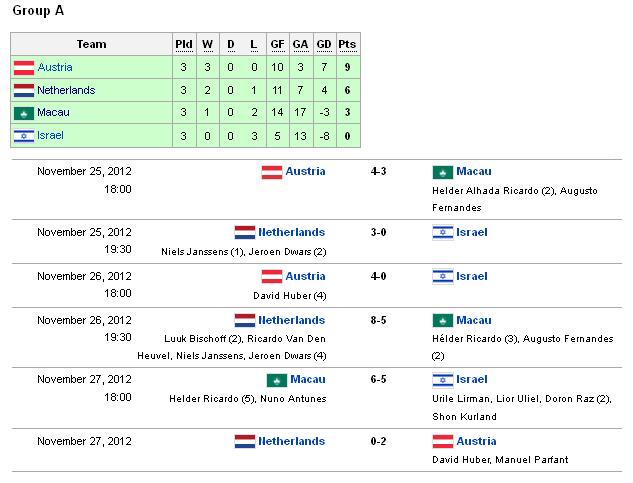Open the Macau link in standings table
The width and height of the screenshot is (633, 483).
(x=53, y=112)
